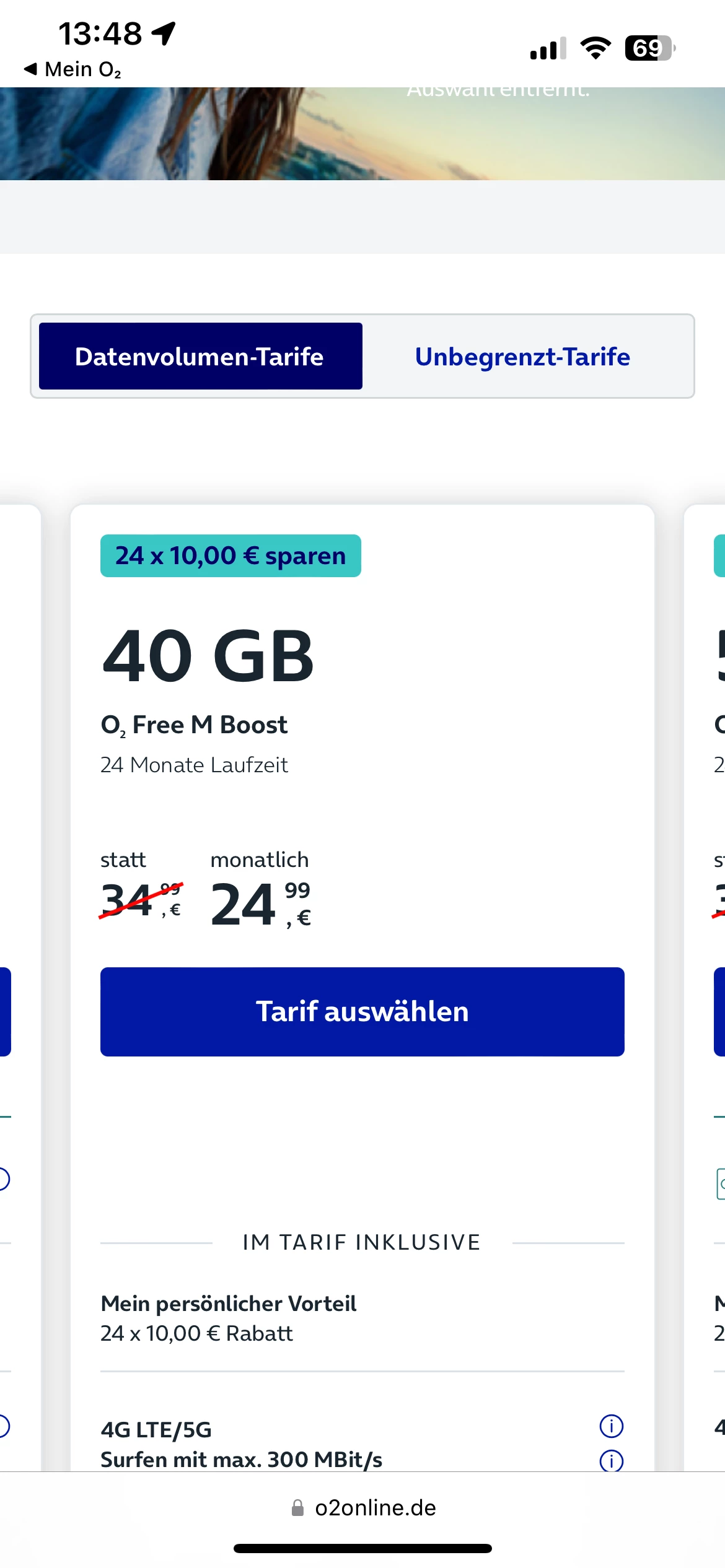This screenshot has width=725, height=1568.
Task: Tap the back arrow to Mein O₂
Action: click(30, 69)
